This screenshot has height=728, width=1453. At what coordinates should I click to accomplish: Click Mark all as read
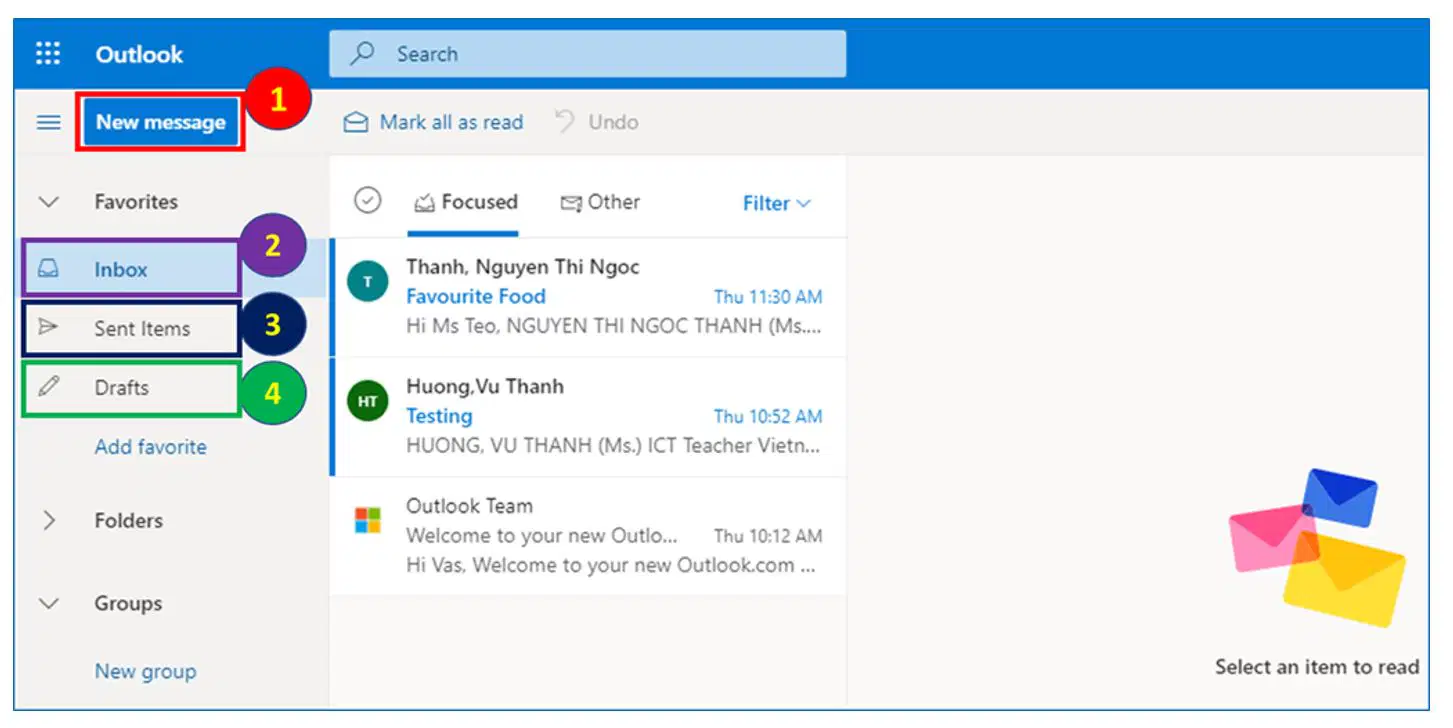pos(434,122)
